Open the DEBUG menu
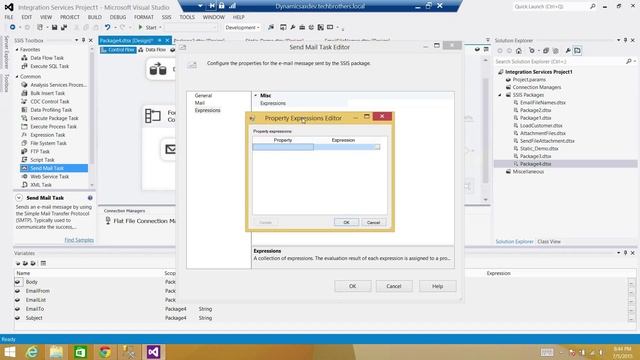The width and height of the screenshot is (640, 360). click(x=118, y=17)
